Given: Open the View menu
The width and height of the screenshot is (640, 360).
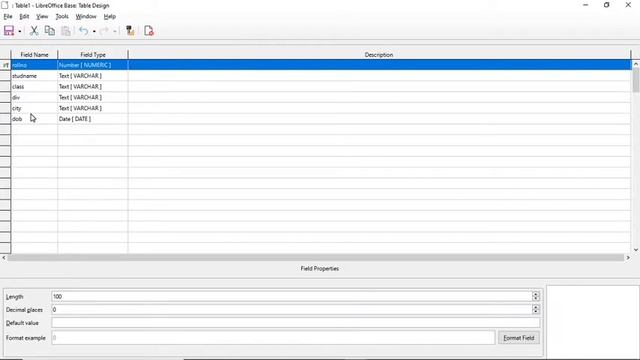Looking at the screenshot, I should pyautogui.click(x=42, y=16).
